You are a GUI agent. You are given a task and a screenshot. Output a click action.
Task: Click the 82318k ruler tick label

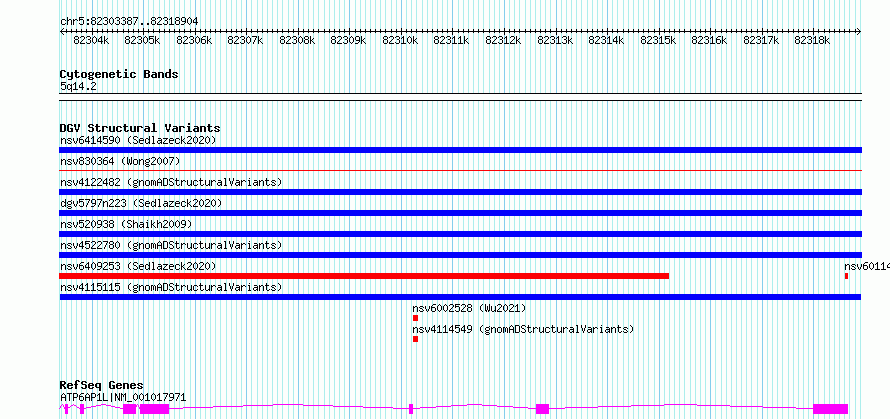click(812, 40)
